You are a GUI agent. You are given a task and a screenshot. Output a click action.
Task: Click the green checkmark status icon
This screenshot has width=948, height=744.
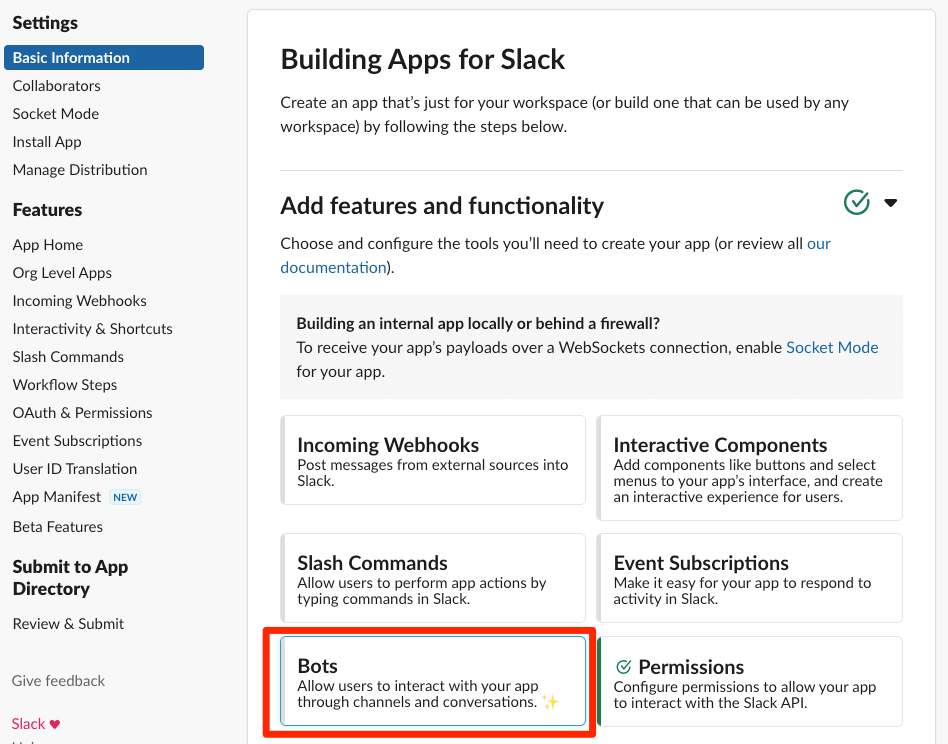(857, 203)
